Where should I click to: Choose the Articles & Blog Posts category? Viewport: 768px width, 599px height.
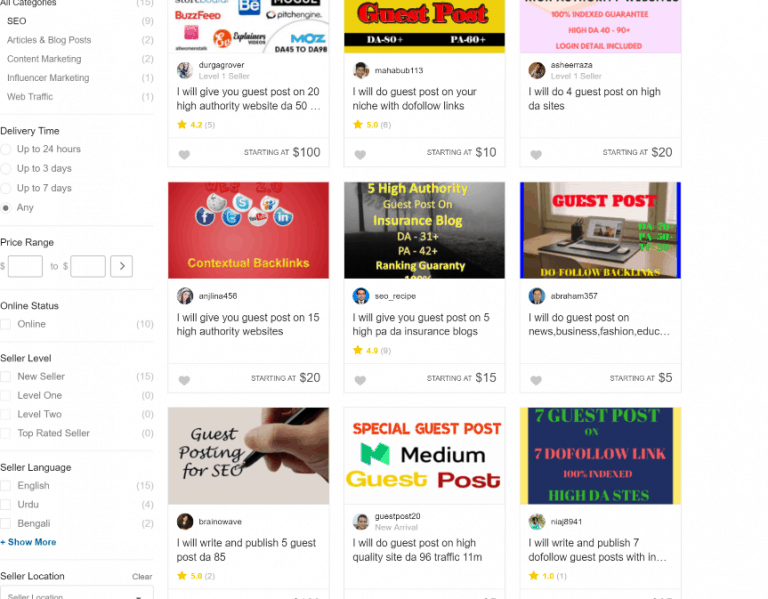(x=49, y=40)
